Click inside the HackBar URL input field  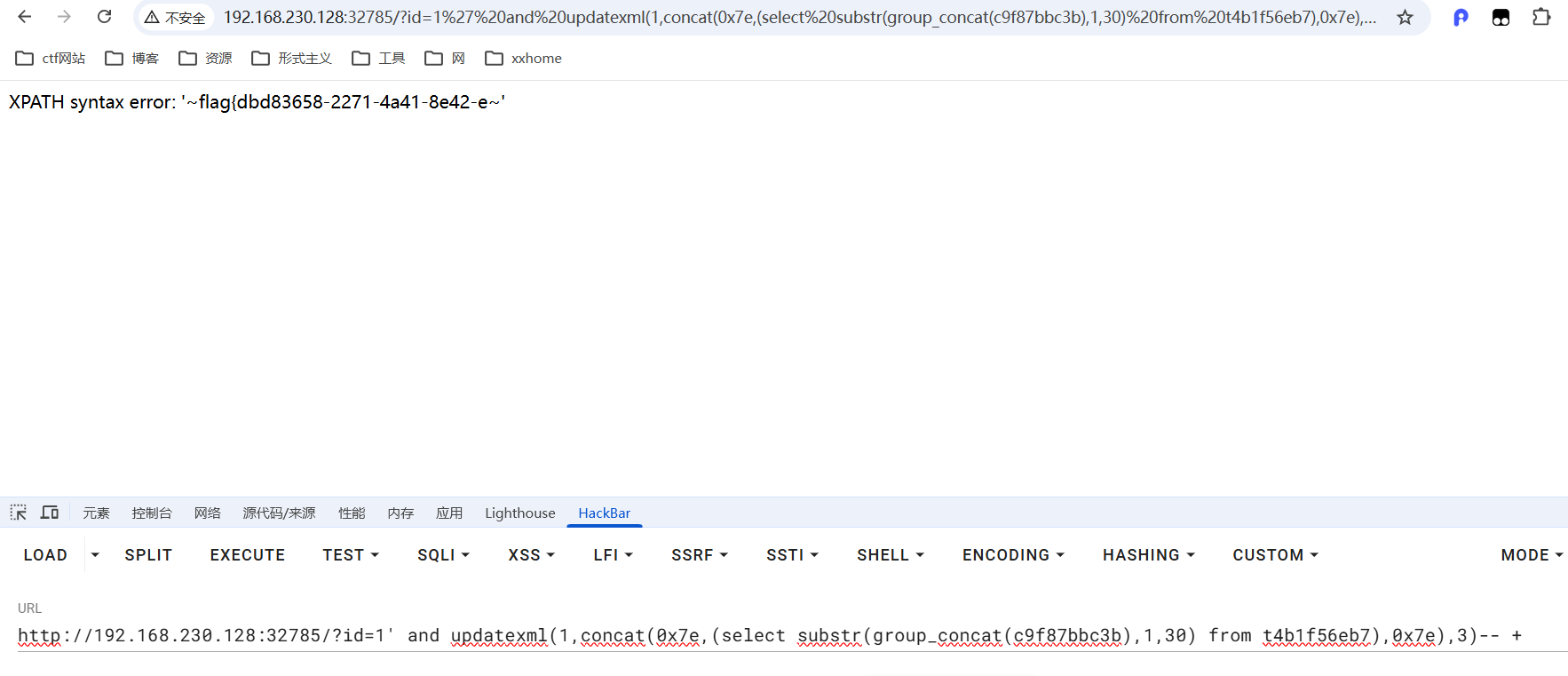[793, 636]
